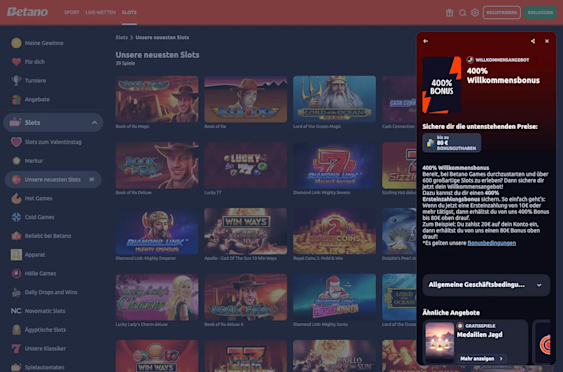The width and height of the screenshot is (563, 372).
Task: Collapse the Slots sidebar section
Action: click(x=94, y=123)
